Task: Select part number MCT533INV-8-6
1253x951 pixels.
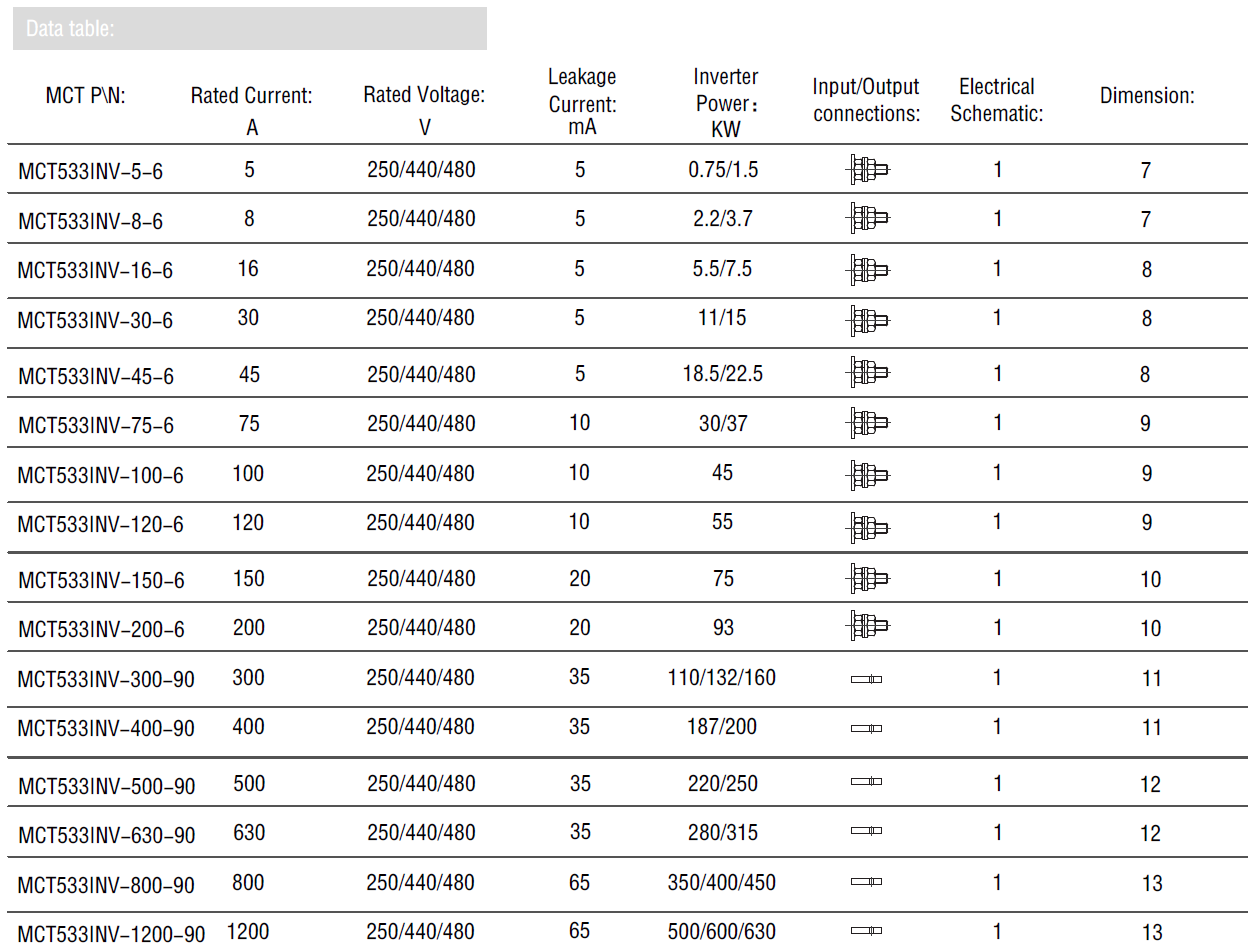Action: coord(90,221)
